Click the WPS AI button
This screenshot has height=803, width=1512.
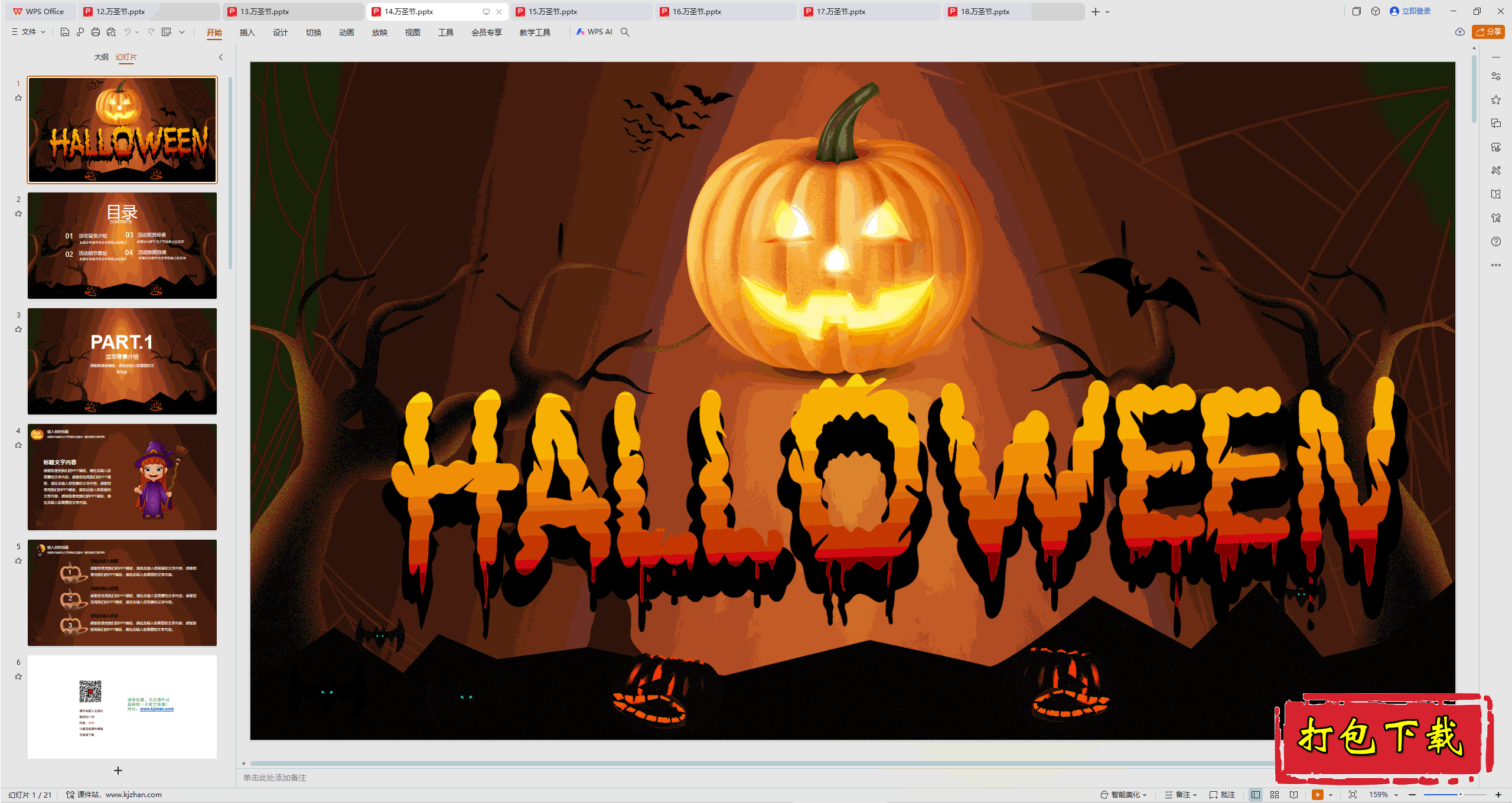594,32
